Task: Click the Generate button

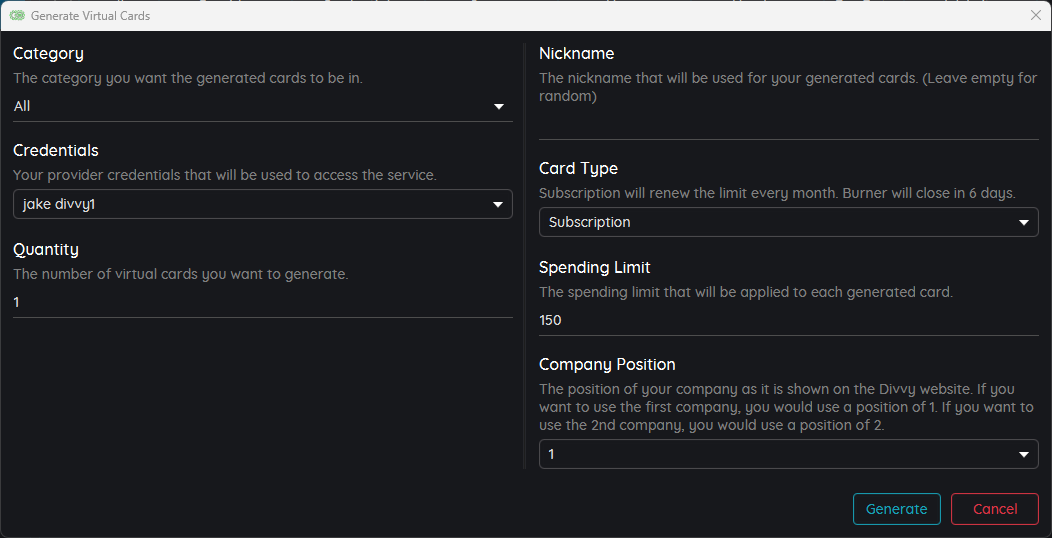Action: 896,509
